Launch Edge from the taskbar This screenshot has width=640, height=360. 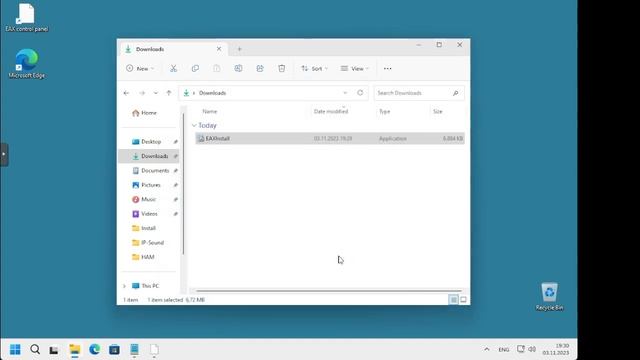click(95, 349)
